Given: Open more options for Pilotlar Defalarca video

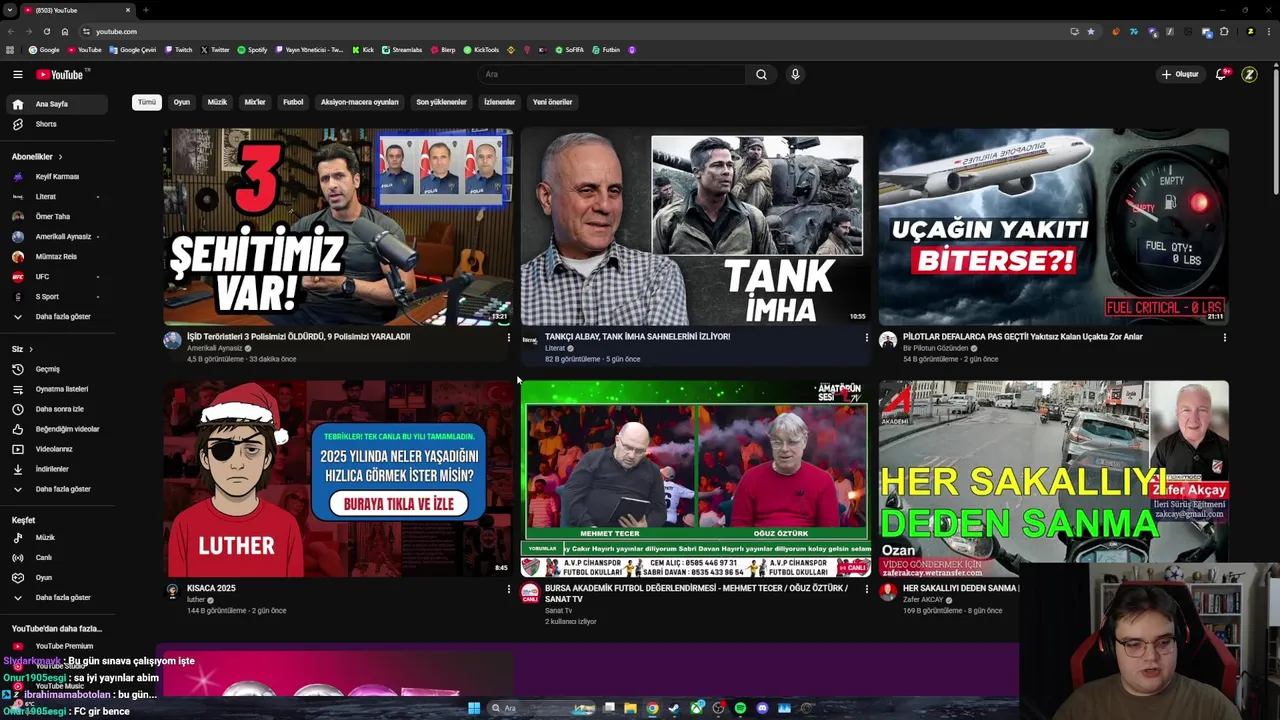Looking at the screenshot, I should pyautogui.click(x=1224, y=338).
